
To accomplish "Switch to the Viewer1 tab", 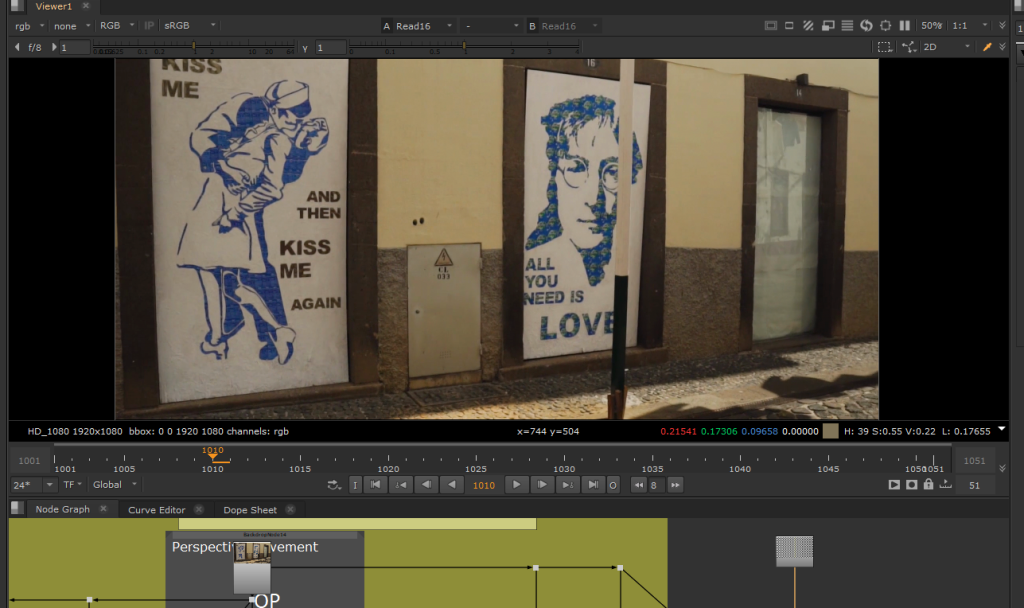I will [54, 7].
